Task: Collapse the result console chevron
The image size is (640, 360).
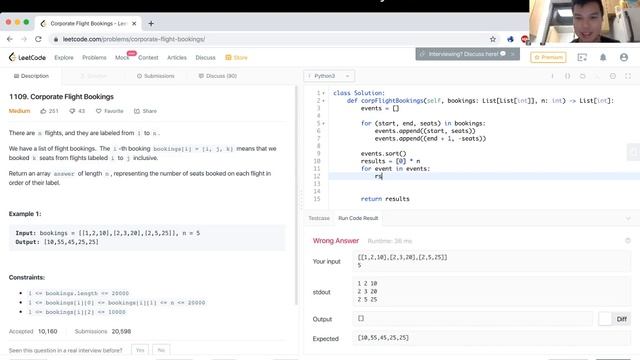Action: pyautogui.click(x=628, y=218)
